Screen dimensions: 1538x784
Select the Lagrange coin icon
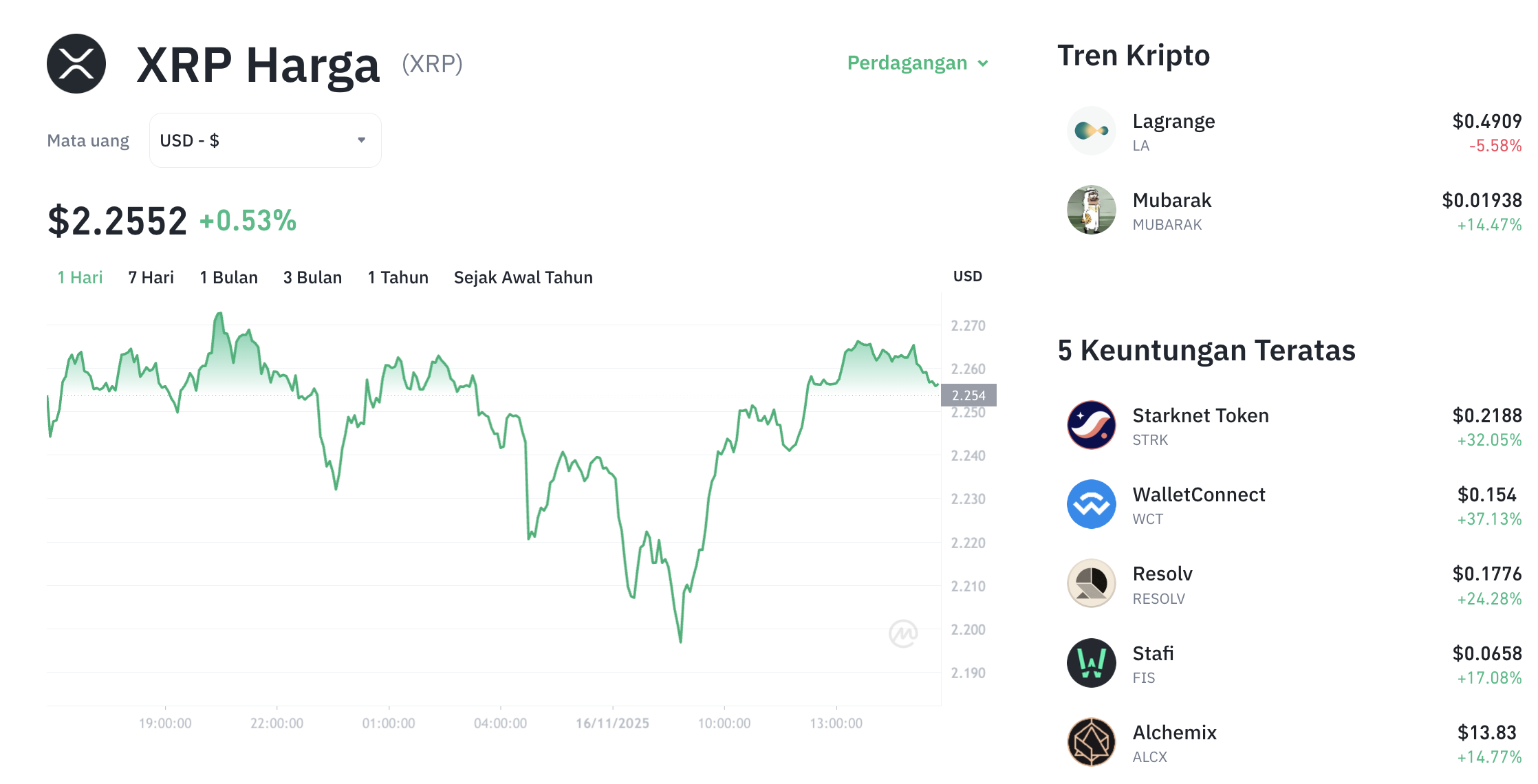coord(1091,131)
